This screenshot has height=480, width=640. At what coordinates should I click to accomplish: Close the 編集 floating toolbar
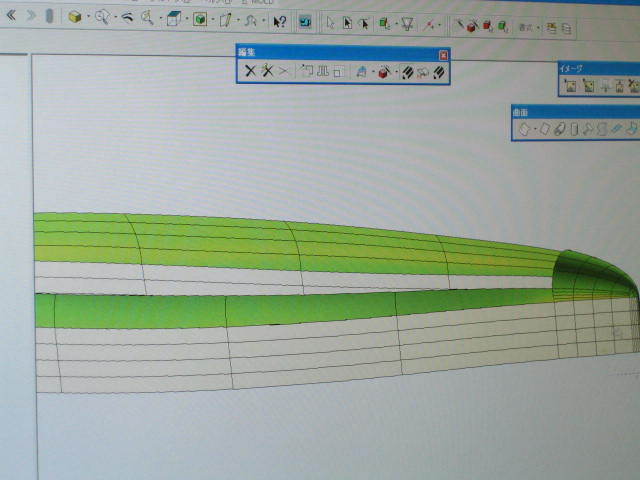pos(444,55)
